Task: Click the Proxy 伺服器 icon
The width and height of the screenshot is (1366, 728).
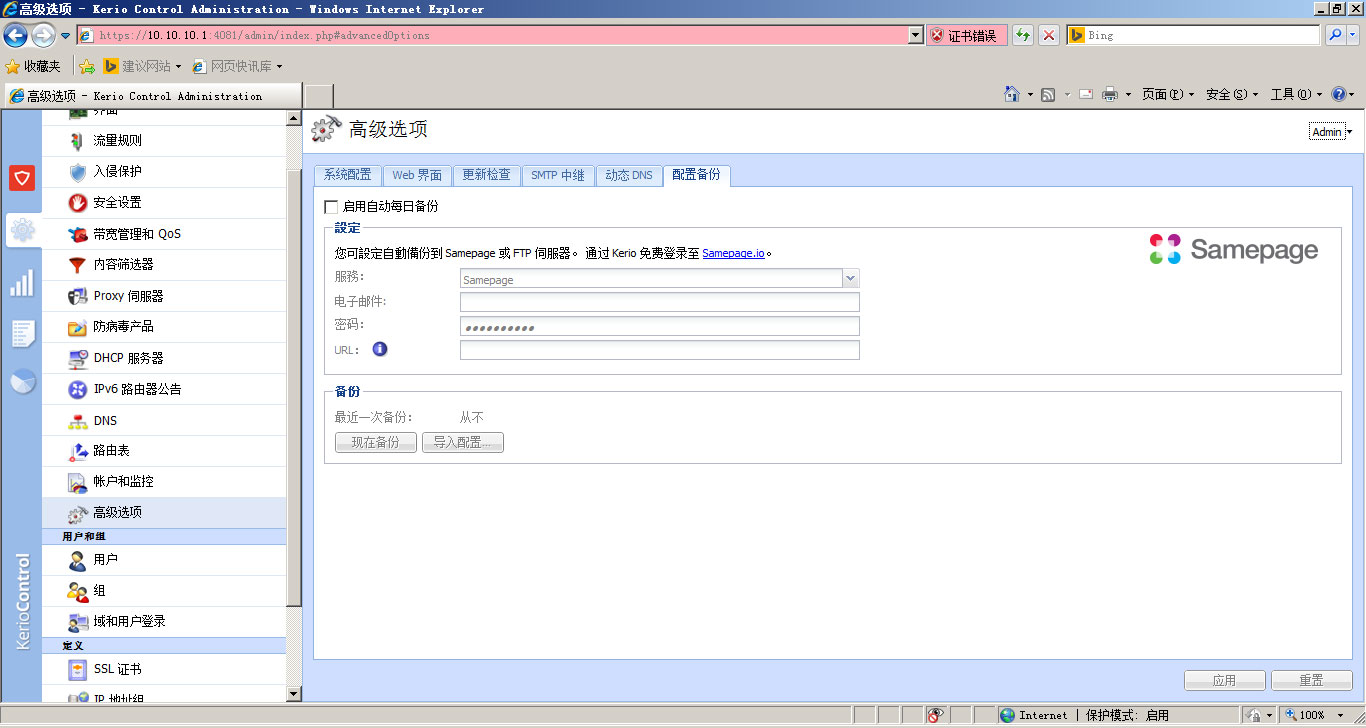Action: point(77,296)
